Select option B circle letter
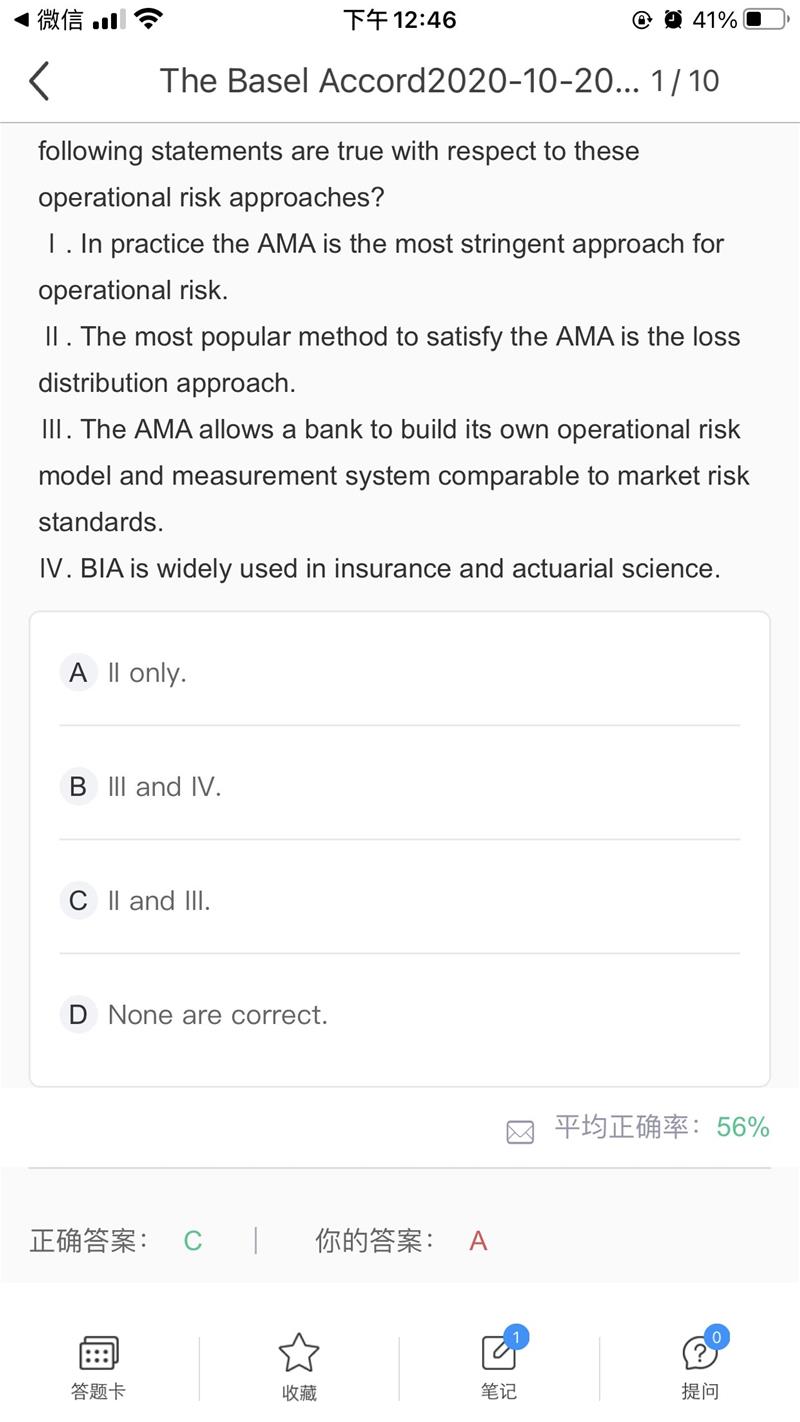This screenshot has width=800, height=1422. tap(78, 787)
